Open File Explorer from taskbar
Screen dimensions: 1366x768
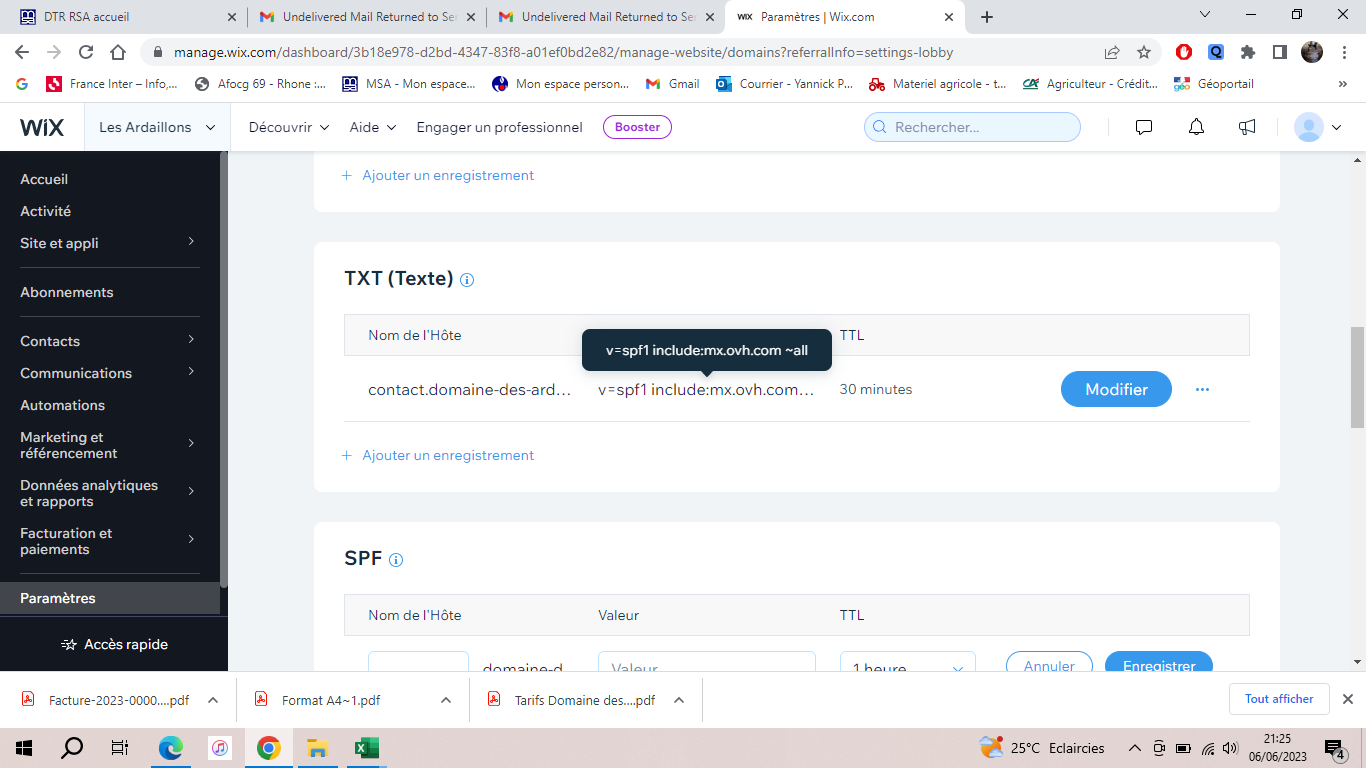coord(317,748)
